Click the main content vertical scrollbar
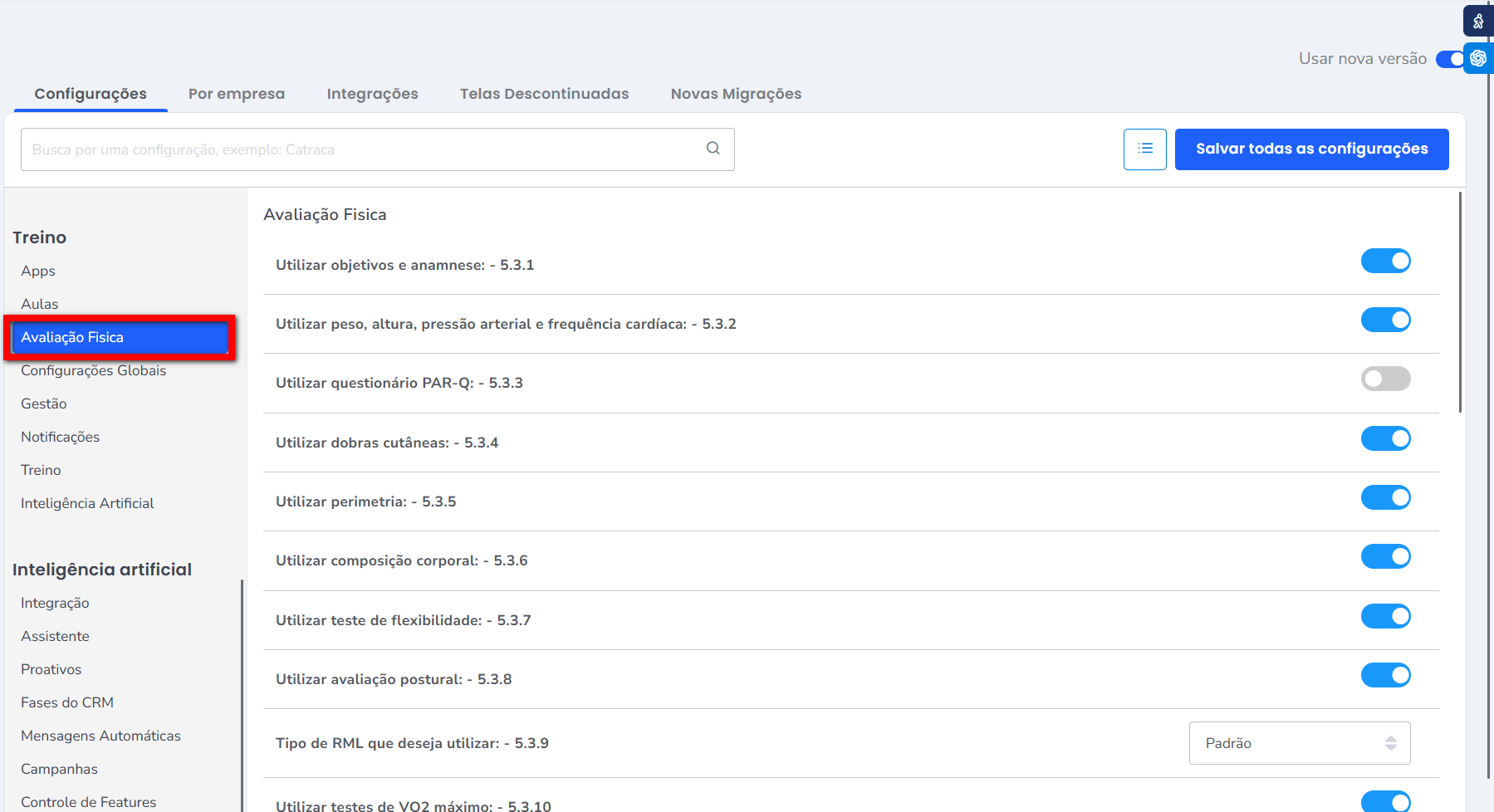The image size is (1494, 812). click(1460, 303)
